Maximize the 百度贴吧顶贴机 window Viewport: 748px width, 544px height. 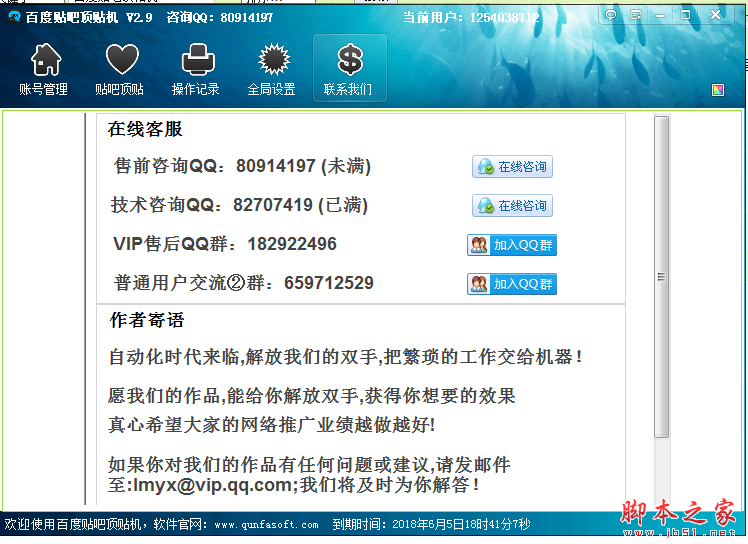[686, 15]
